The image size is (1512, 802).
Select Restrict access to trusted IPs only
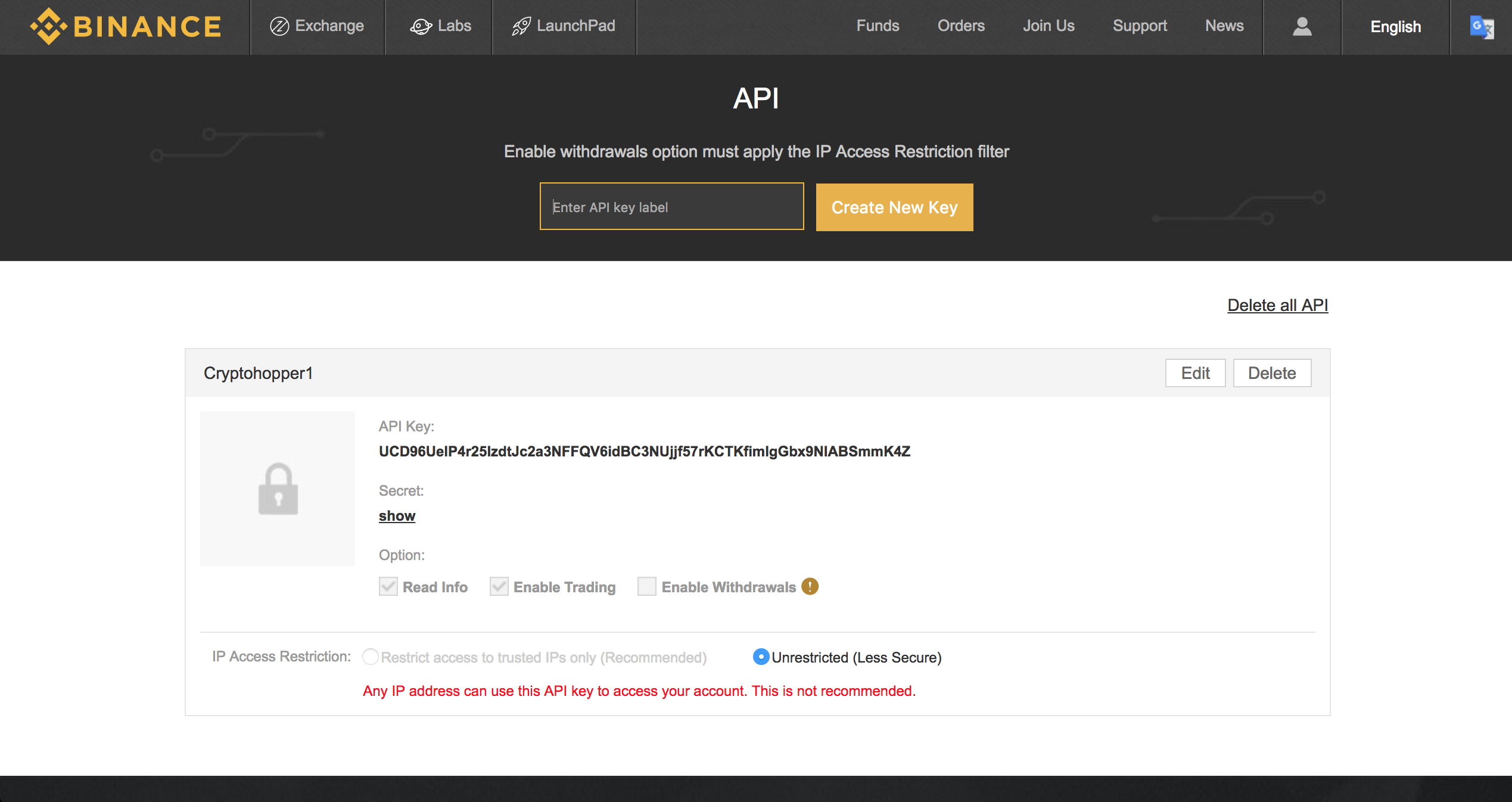[370, 657]
